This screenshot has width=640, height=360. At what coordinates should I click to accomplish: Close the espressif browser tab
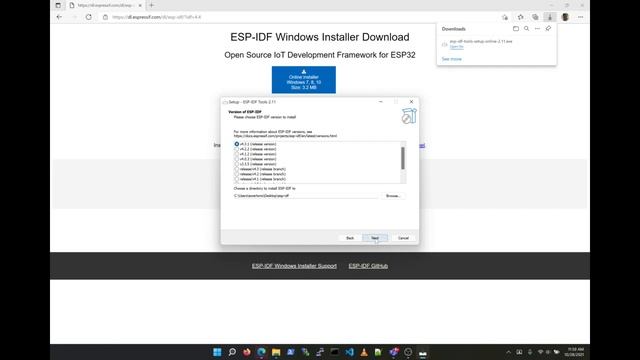coord(140,5)
